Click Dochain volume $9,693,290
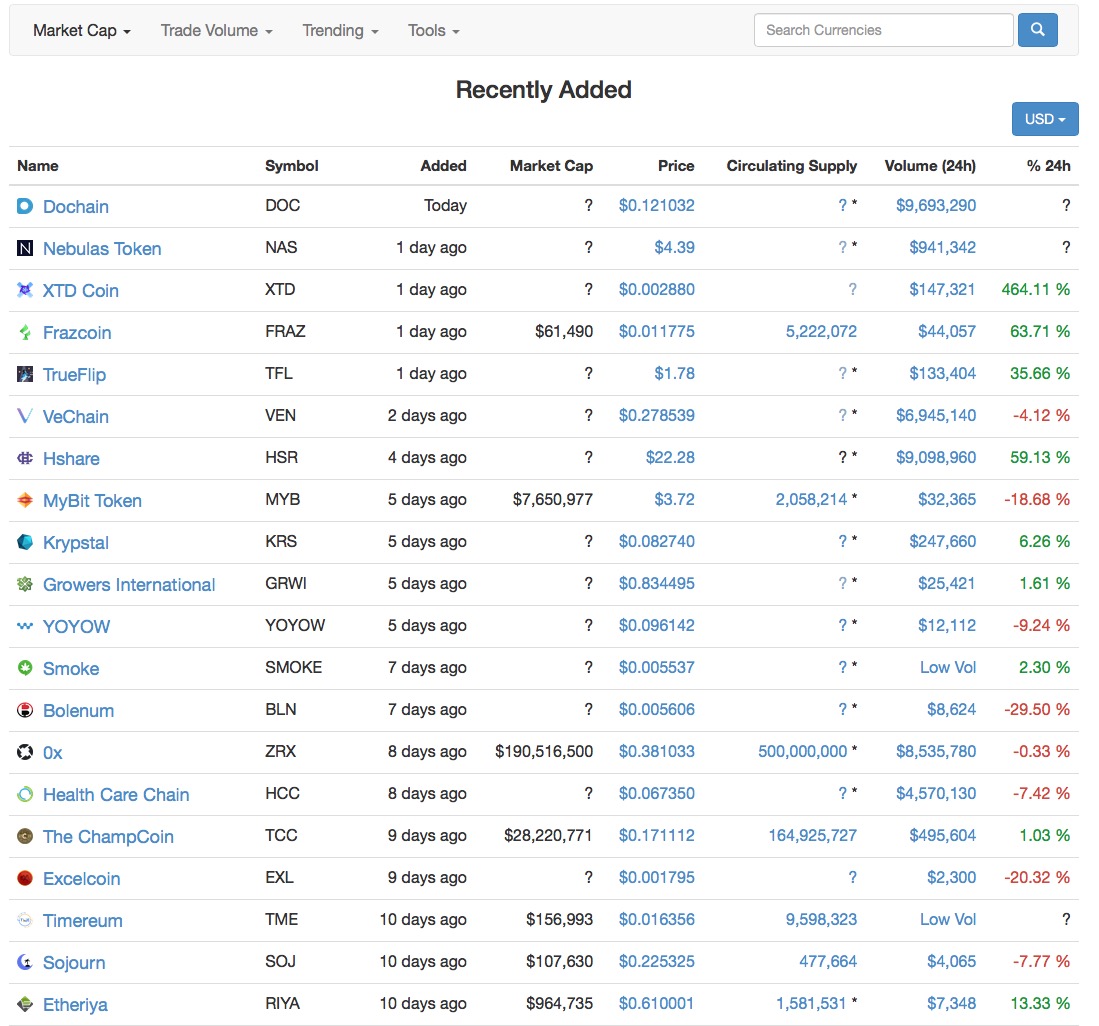Screen dimensions: 1099x1026 pos(936,205)
